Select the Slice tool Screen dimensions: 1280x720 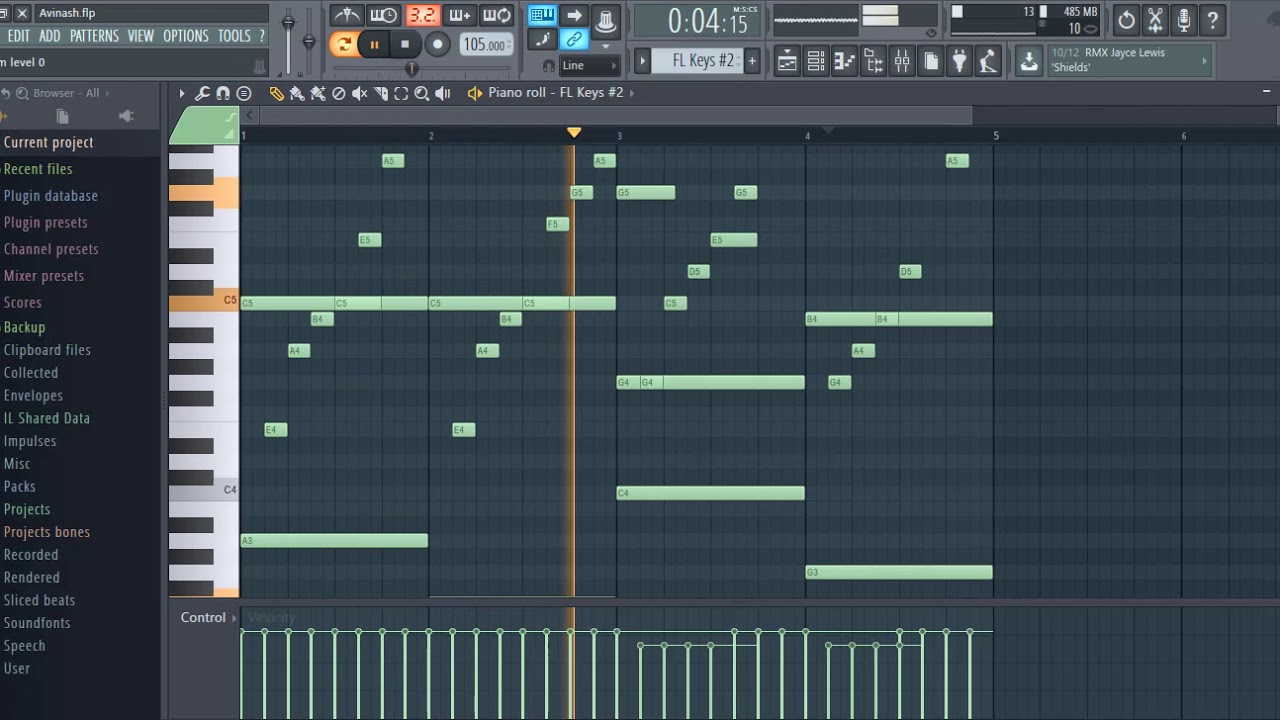pos(380,93)
